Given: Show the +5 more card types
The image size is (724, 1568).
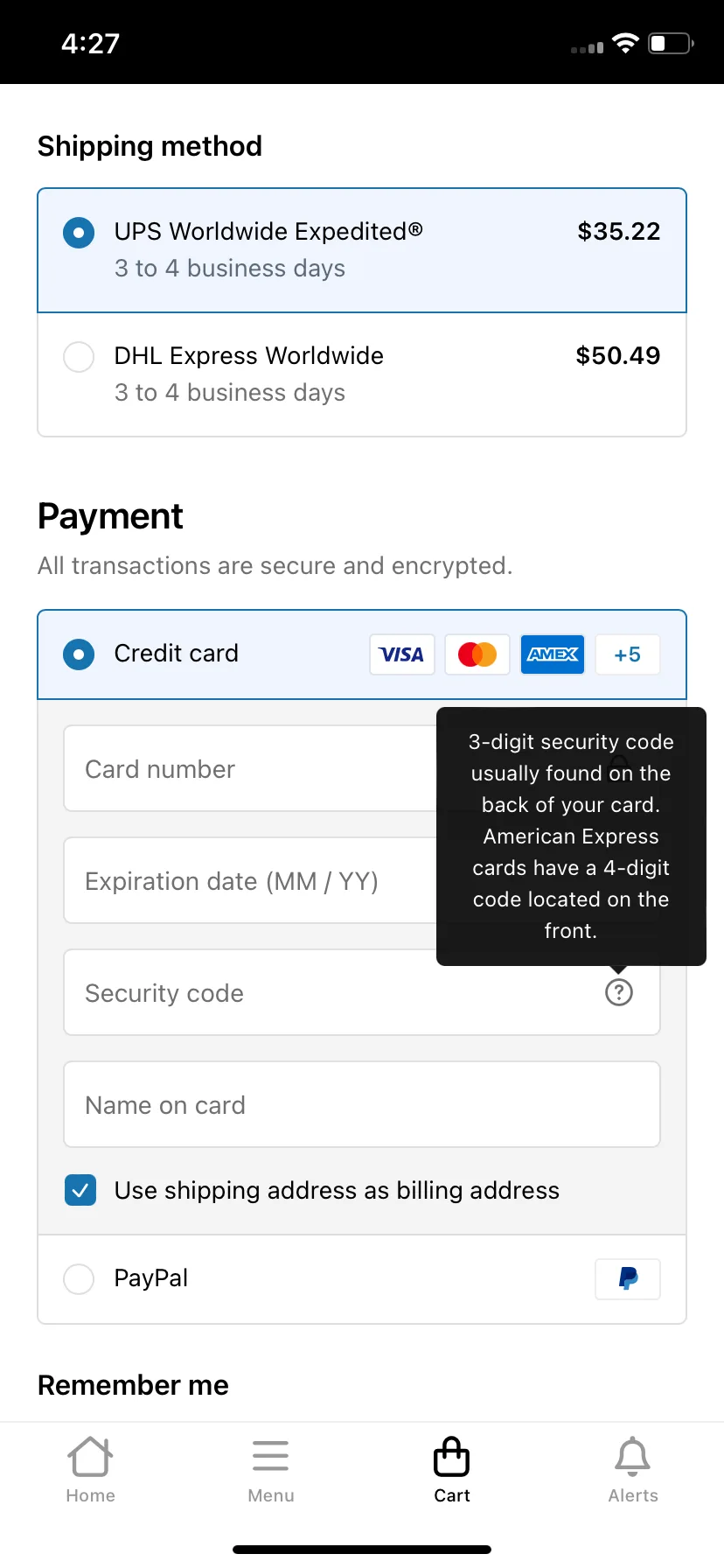Looking at the screenshot, I should [628, 654].
